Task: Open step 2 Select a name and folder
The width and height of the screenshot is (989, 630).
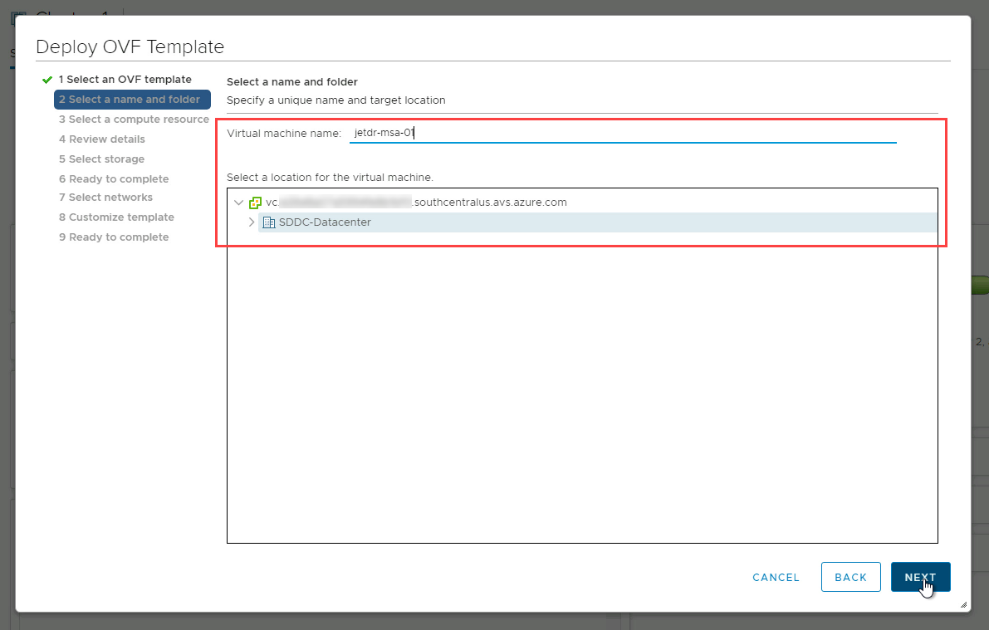Action: point(133,100)
